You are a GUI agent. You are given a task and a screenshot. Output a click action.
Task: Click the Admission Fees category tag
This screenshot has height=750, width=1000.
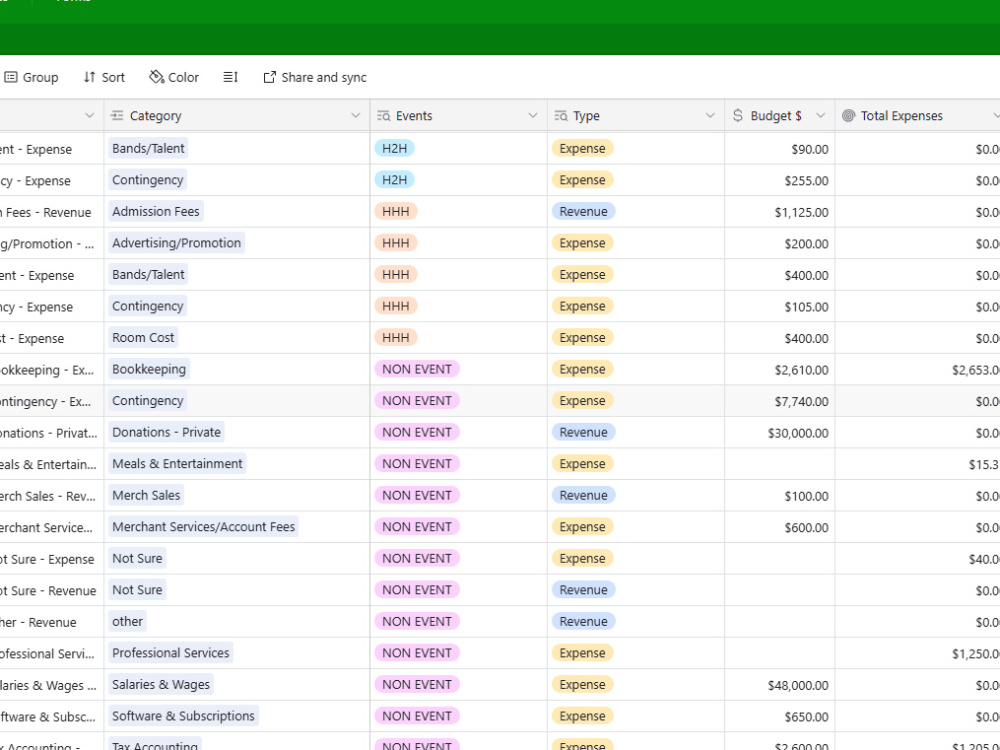156,212
